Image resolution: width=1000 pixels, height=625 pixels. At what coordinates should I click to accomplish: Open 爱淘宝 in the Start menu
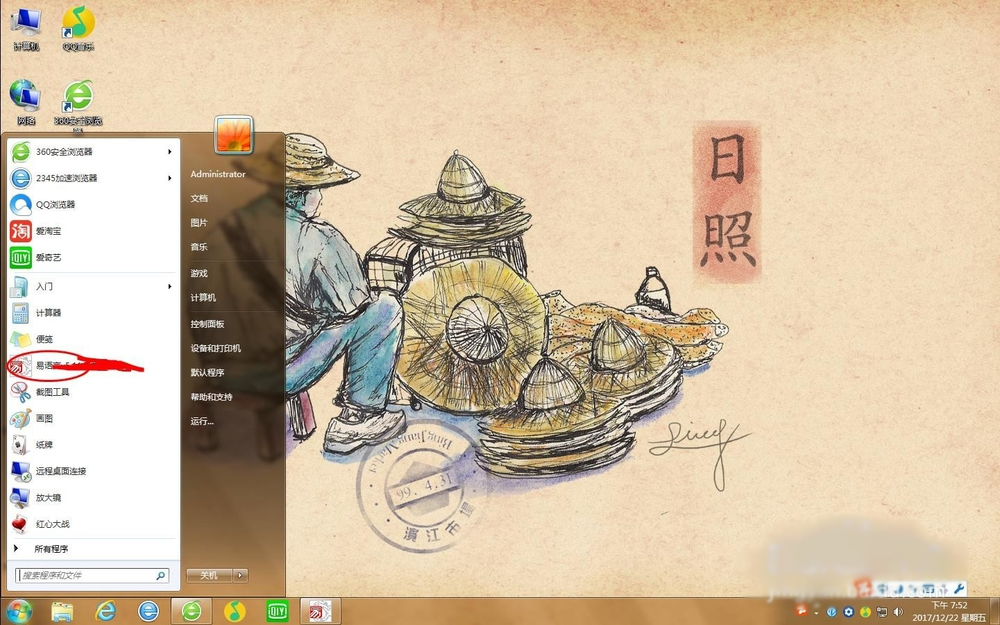(92, 231)
